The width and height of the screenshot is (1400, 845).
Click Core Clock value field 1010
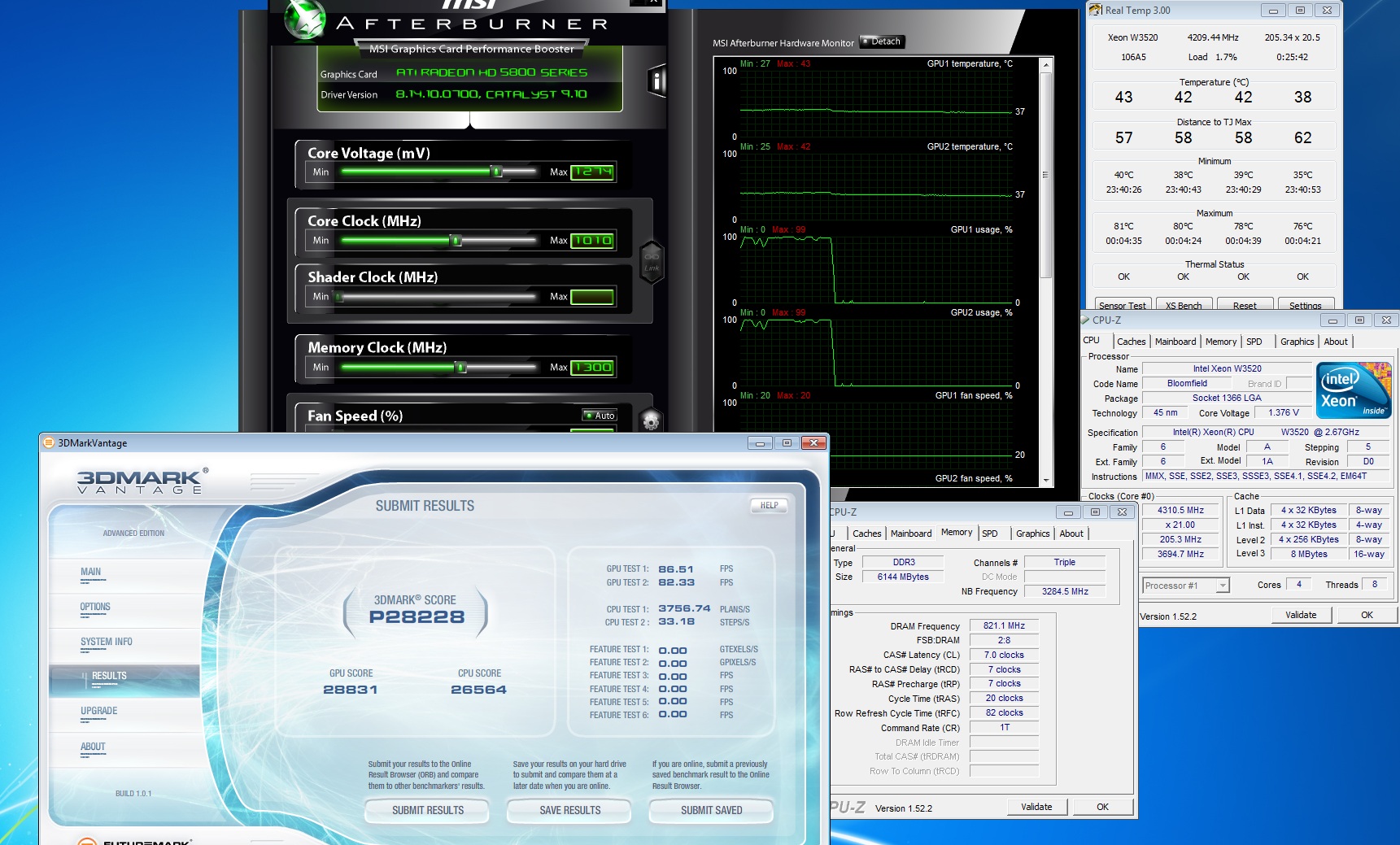point(592,241)
